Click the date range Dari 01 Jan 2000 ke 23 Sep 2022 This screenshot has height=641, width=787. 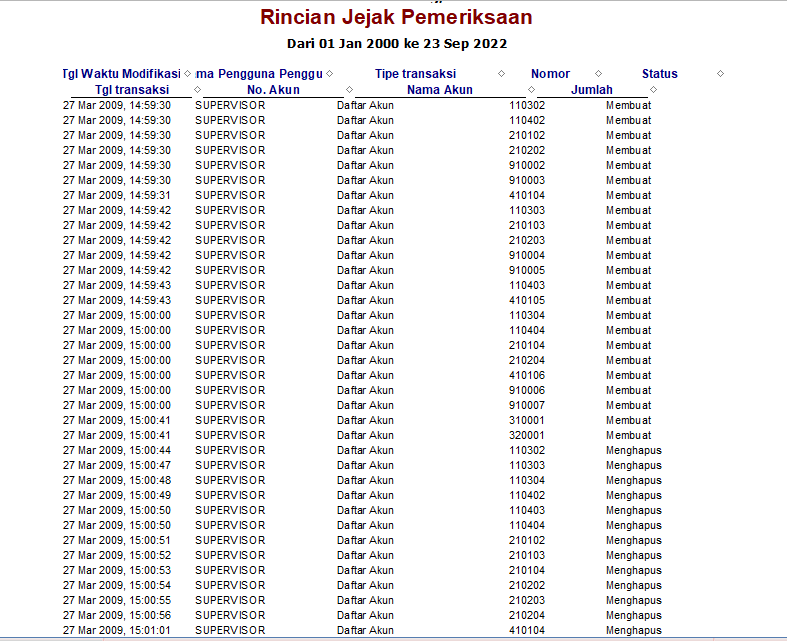click(x=397, y=44)
